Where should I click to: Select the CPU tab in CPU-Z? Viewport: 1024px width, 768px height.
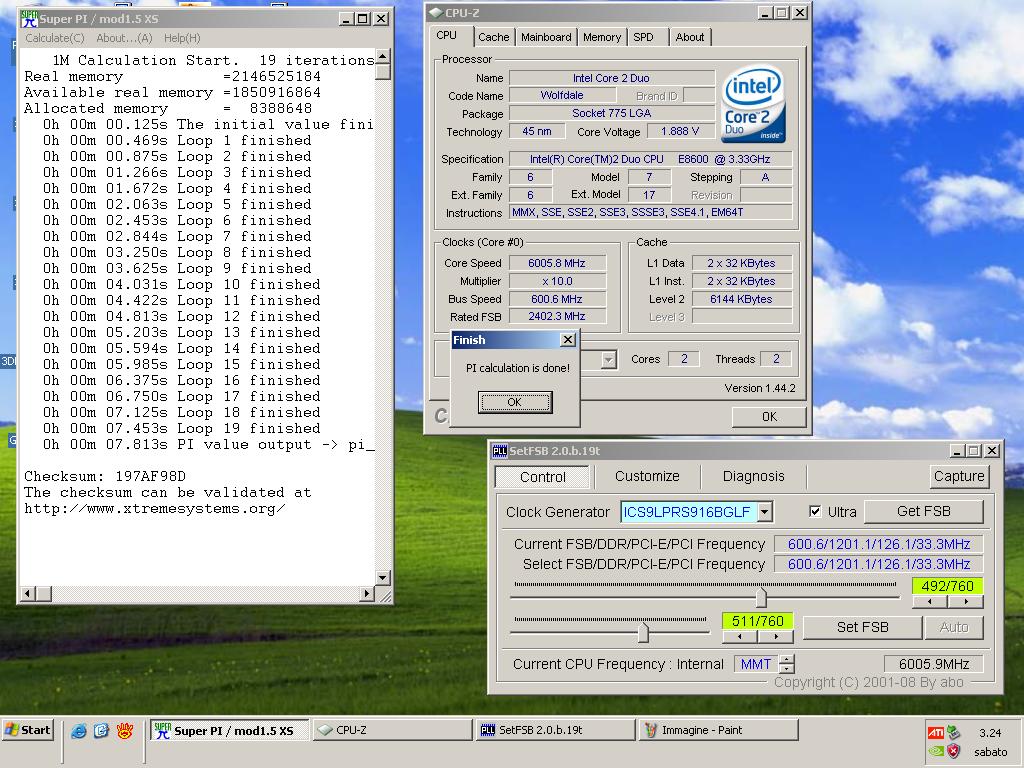click(447, 35)
